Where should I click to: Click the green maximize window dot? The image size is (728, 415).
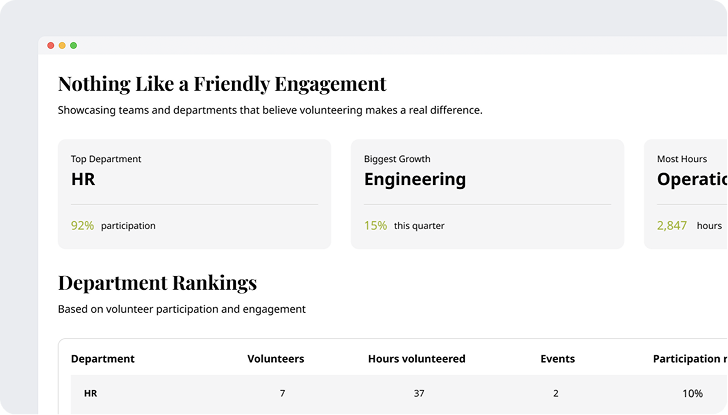pyautogui.click(x=73, y=45)
